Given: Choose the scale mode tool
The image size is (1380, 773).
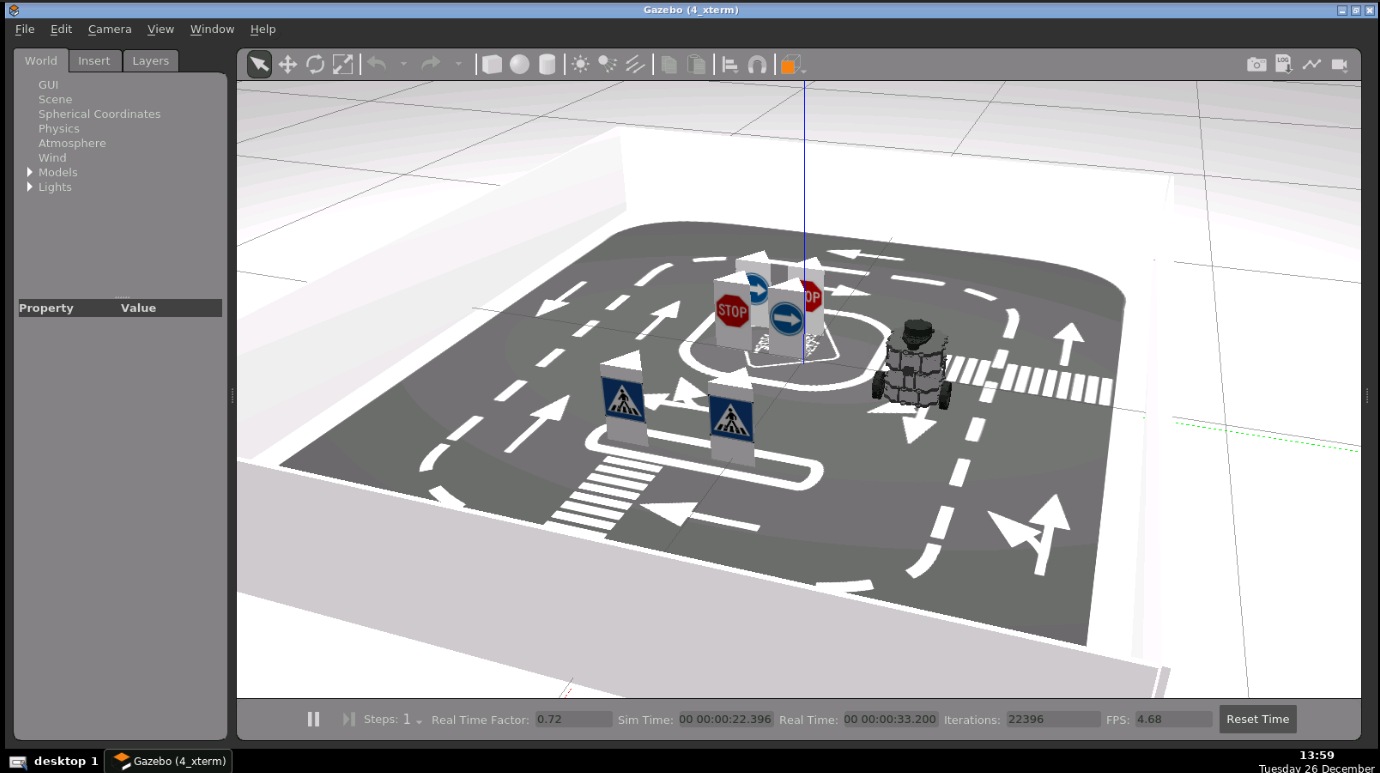Looking at the screenshot, I should (x=343, y=65).
